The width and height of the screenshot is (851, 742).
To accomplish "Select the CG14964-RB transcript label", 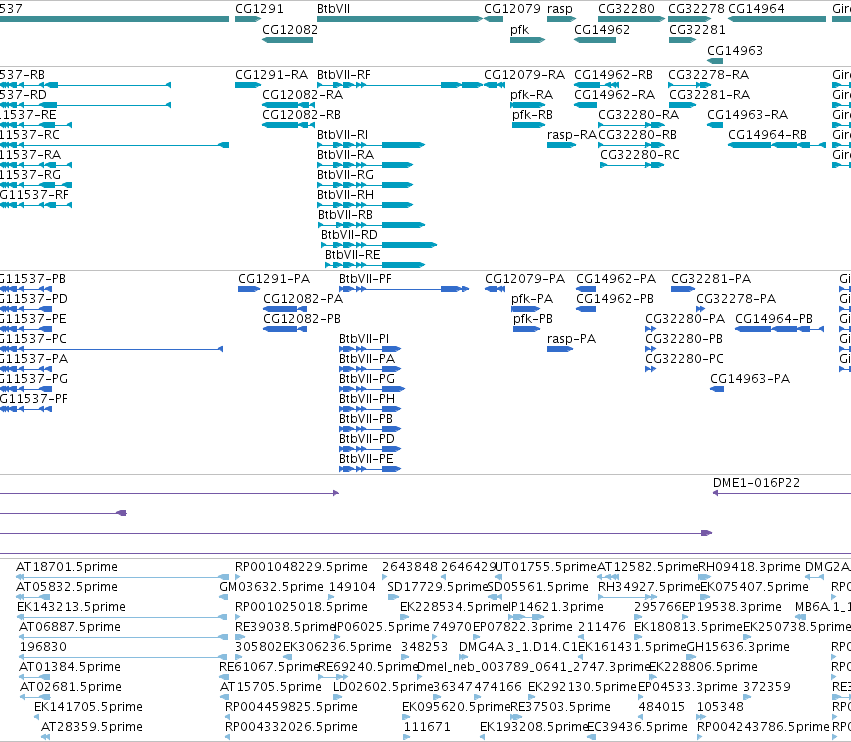I will [x=767, y=135].
